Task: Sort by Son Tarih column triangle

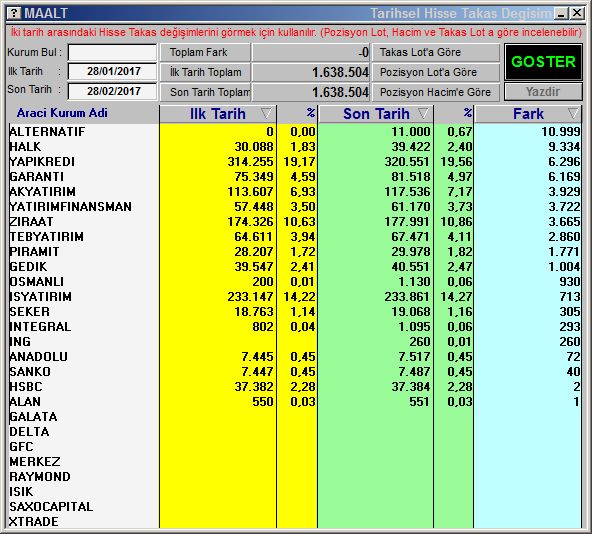Action: 424,113
